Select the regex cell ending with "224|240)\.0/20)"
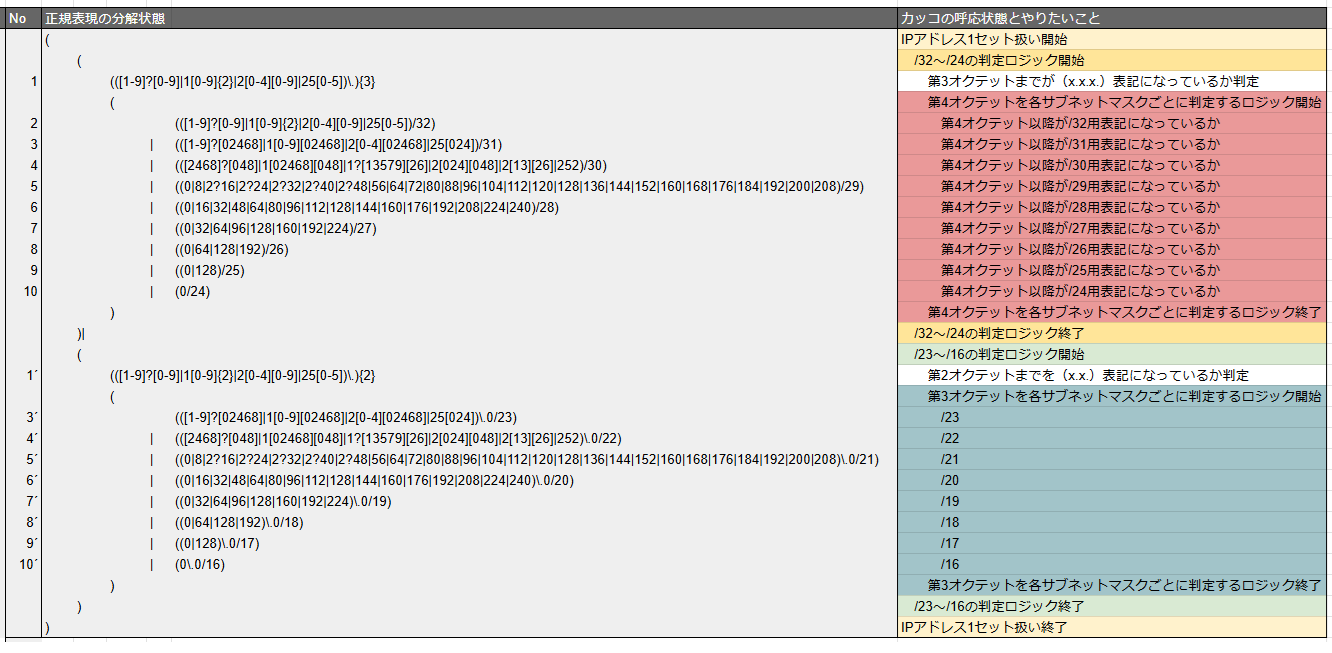 (470, 481)
